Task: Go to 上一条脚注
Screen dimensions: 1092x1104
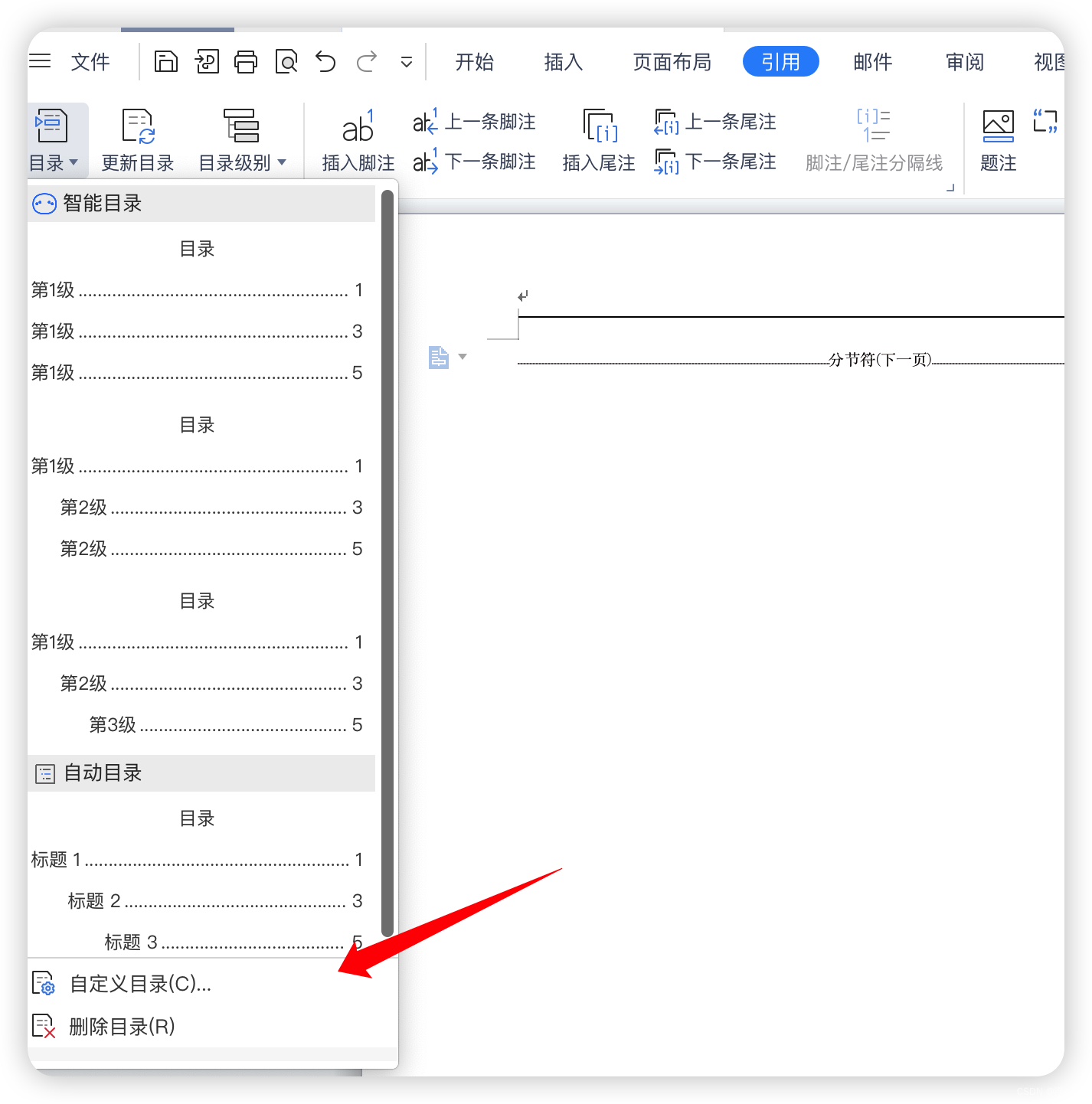Action: pos(474,122)
